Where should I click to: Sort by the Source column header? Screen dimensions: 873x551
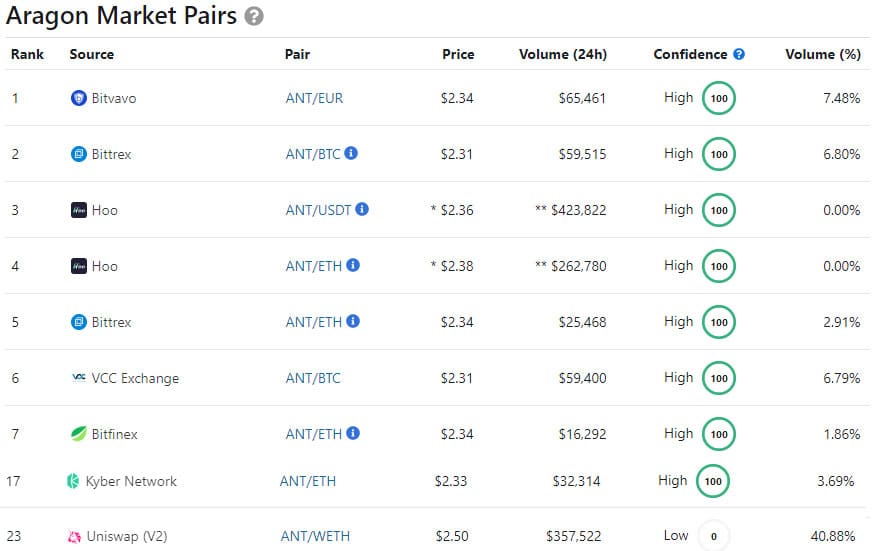[91, 54]
